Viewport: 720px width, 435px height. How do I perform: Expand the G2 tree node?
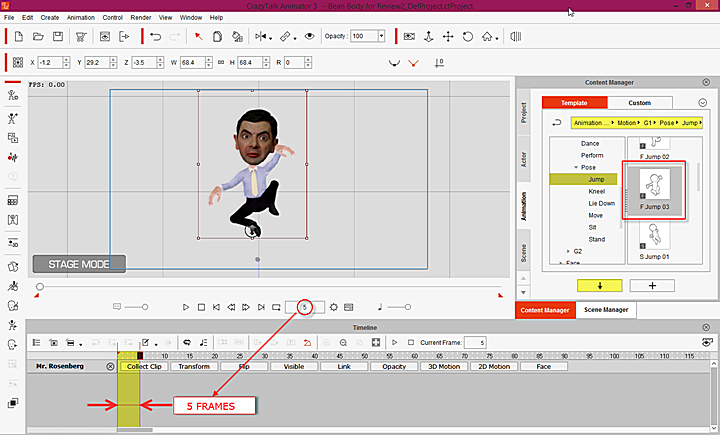tap(568, 251)
